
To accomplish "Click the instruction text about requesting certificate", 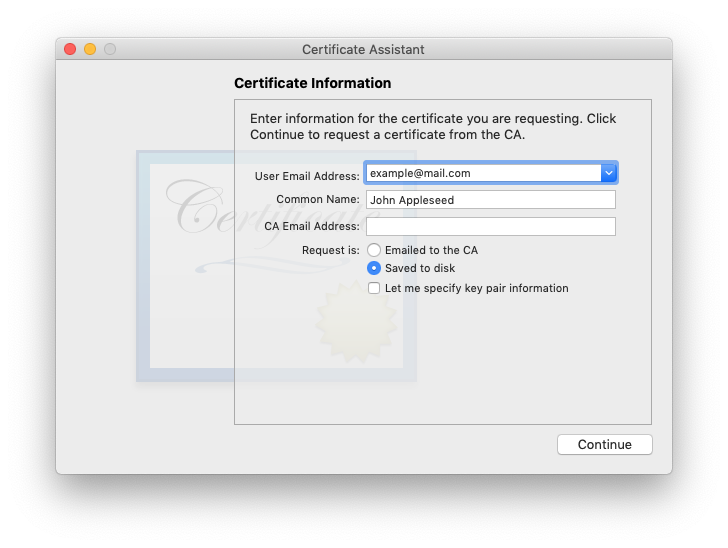I will click(x=433, y=126).
